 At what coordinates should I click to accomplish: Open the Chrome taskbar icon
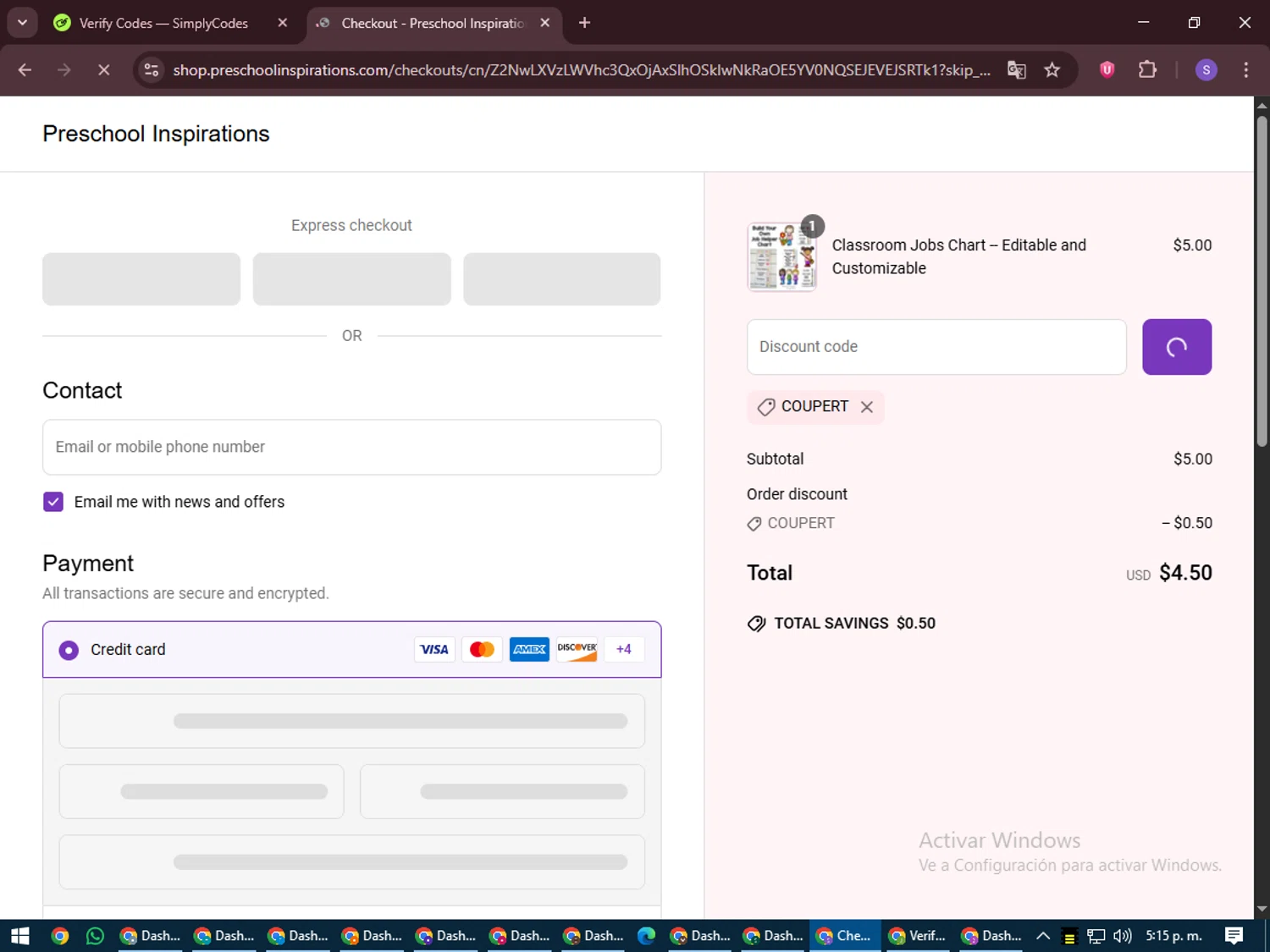pos(59,936)
